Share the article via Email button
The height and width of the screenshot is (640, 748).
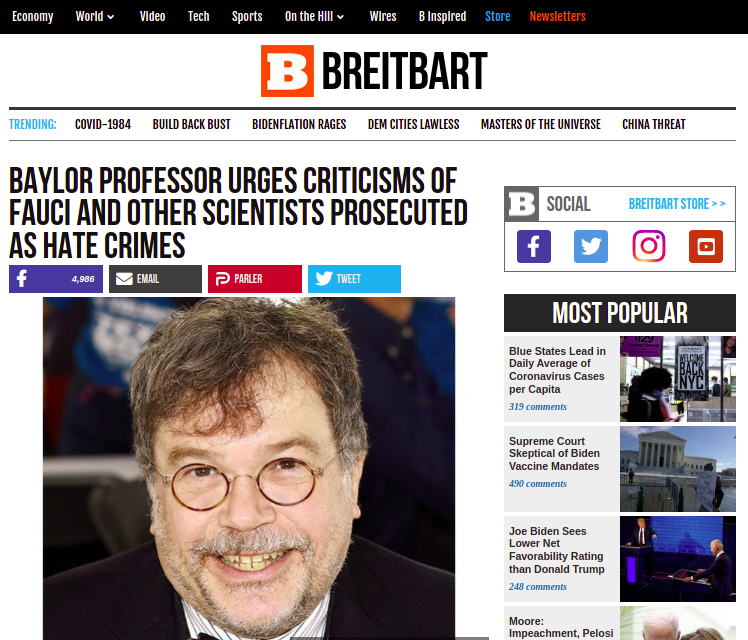coord(156,279)
